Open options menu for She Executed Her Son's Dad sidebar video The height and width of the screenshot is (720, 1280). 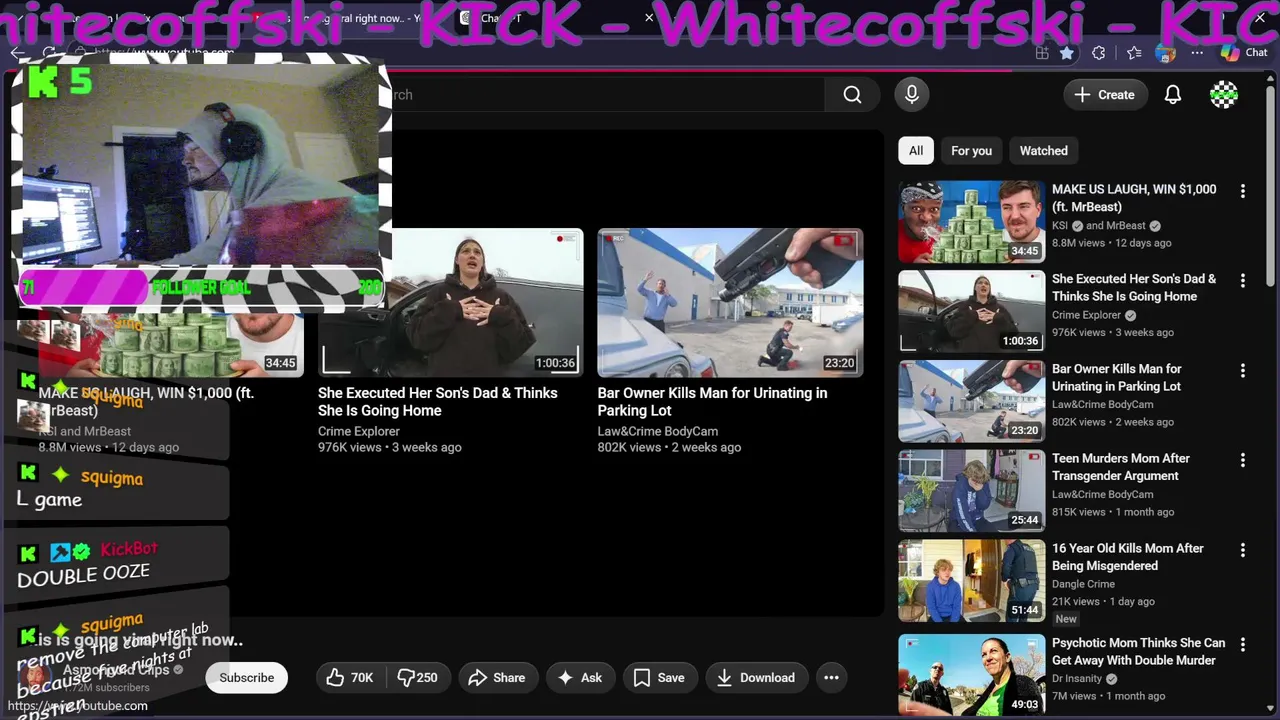click(x=1243, y=281)
